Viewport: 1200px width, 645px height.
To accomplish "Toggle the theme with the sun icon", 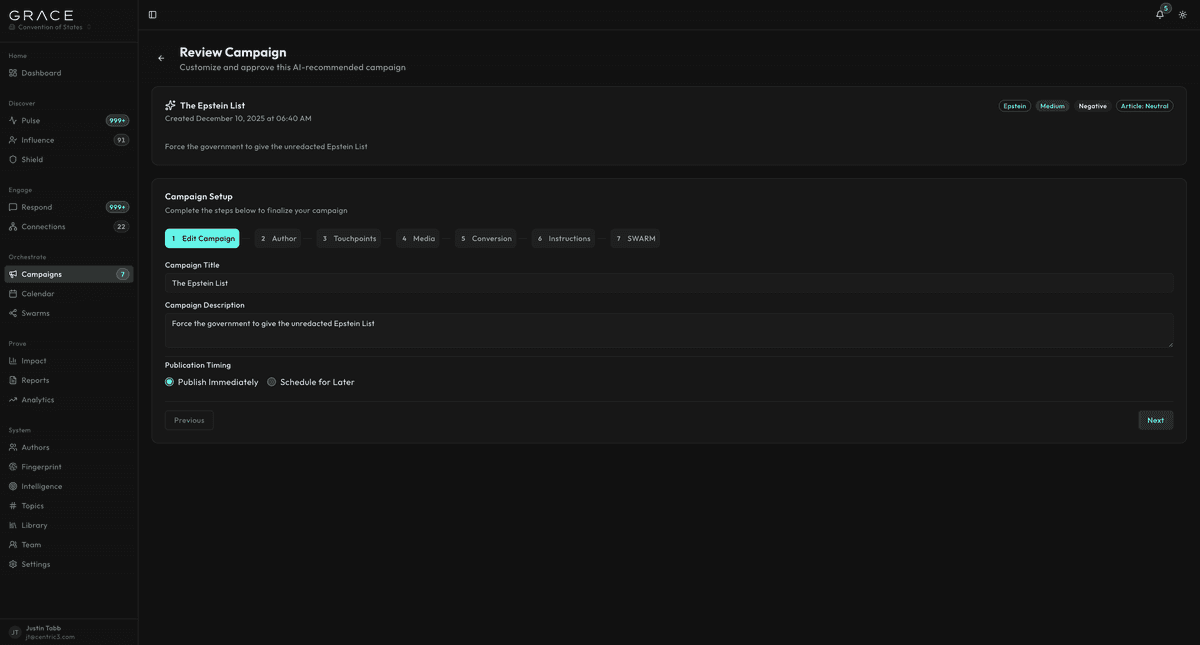I will point(1181,15).
